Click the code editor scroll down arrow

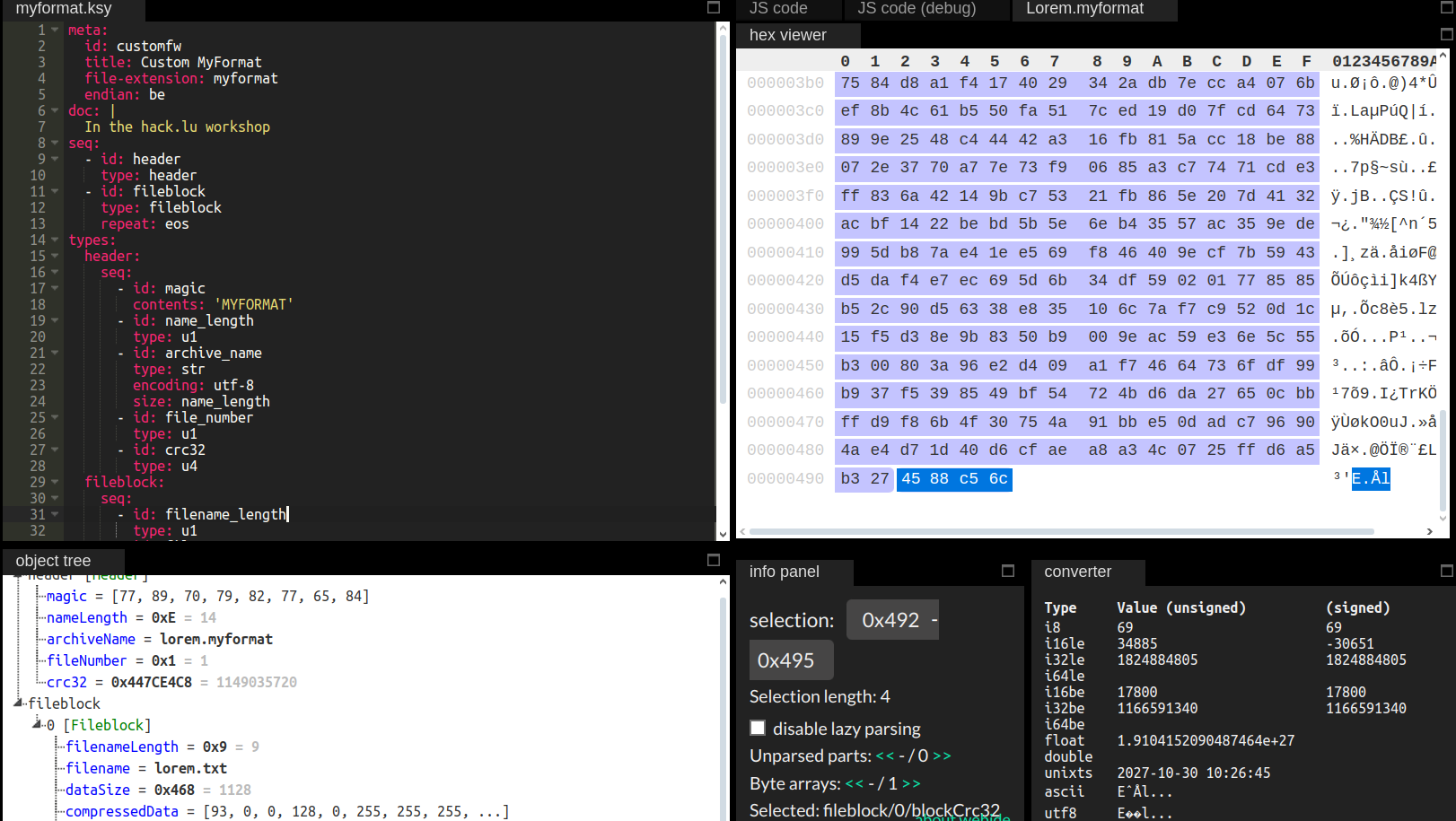click(723, 534)
